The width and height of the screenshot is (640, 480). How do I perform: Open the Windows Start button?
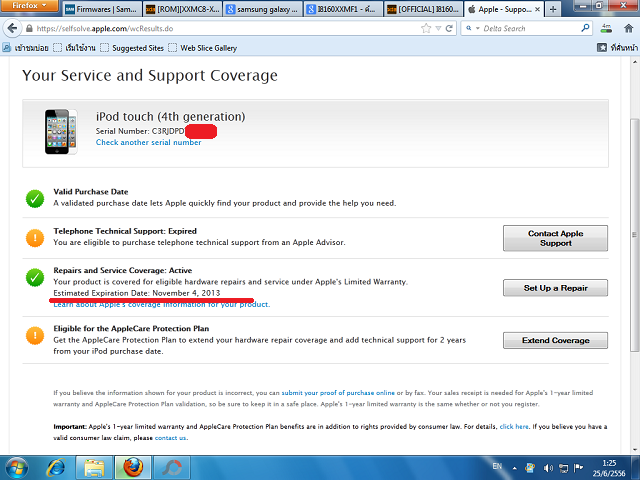click(17, 468)
